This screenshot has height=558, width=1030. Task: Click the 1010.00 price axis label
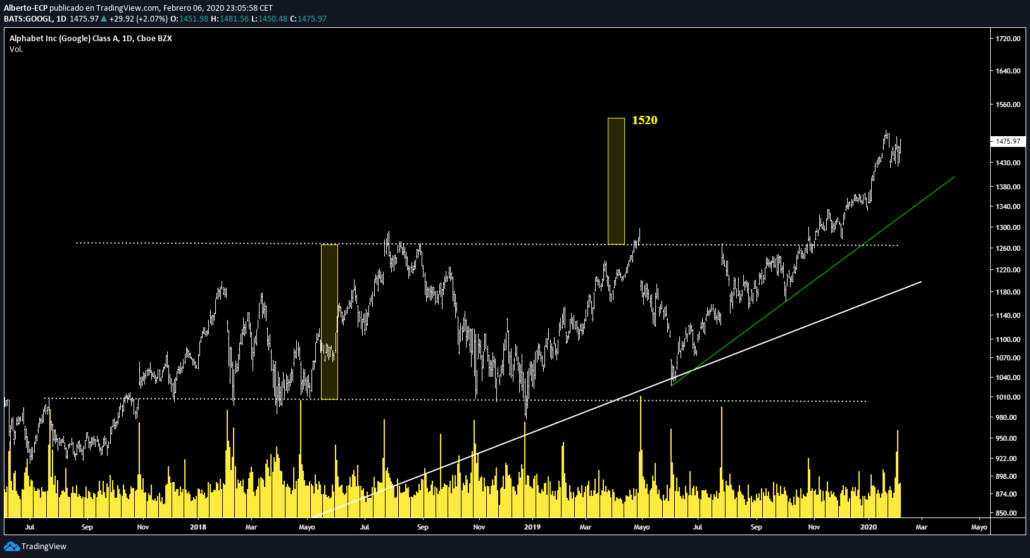(1008, 398)
